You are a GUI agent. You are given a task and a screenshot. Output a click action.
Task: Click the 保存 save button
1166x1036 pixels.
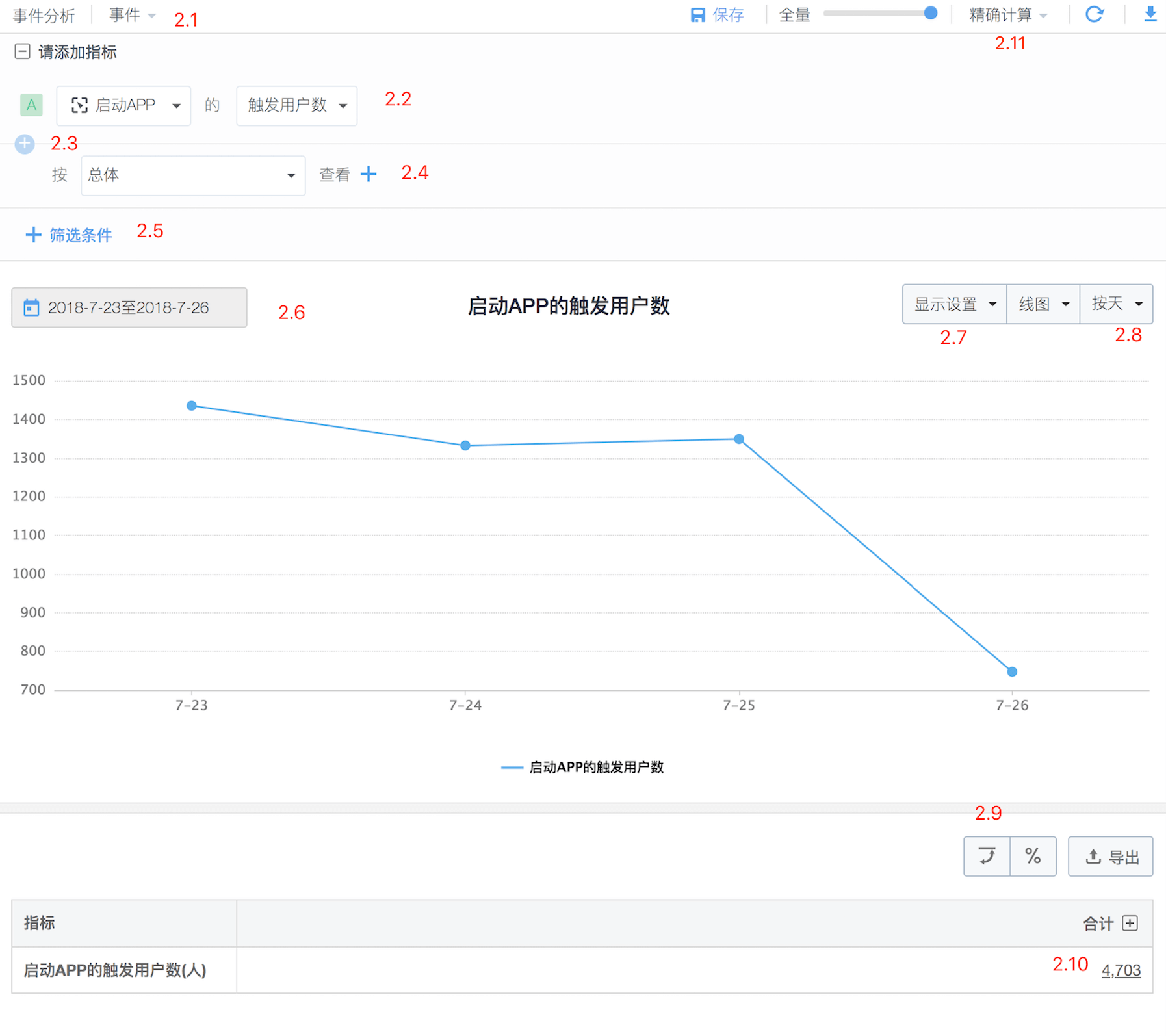coord(717,15)
